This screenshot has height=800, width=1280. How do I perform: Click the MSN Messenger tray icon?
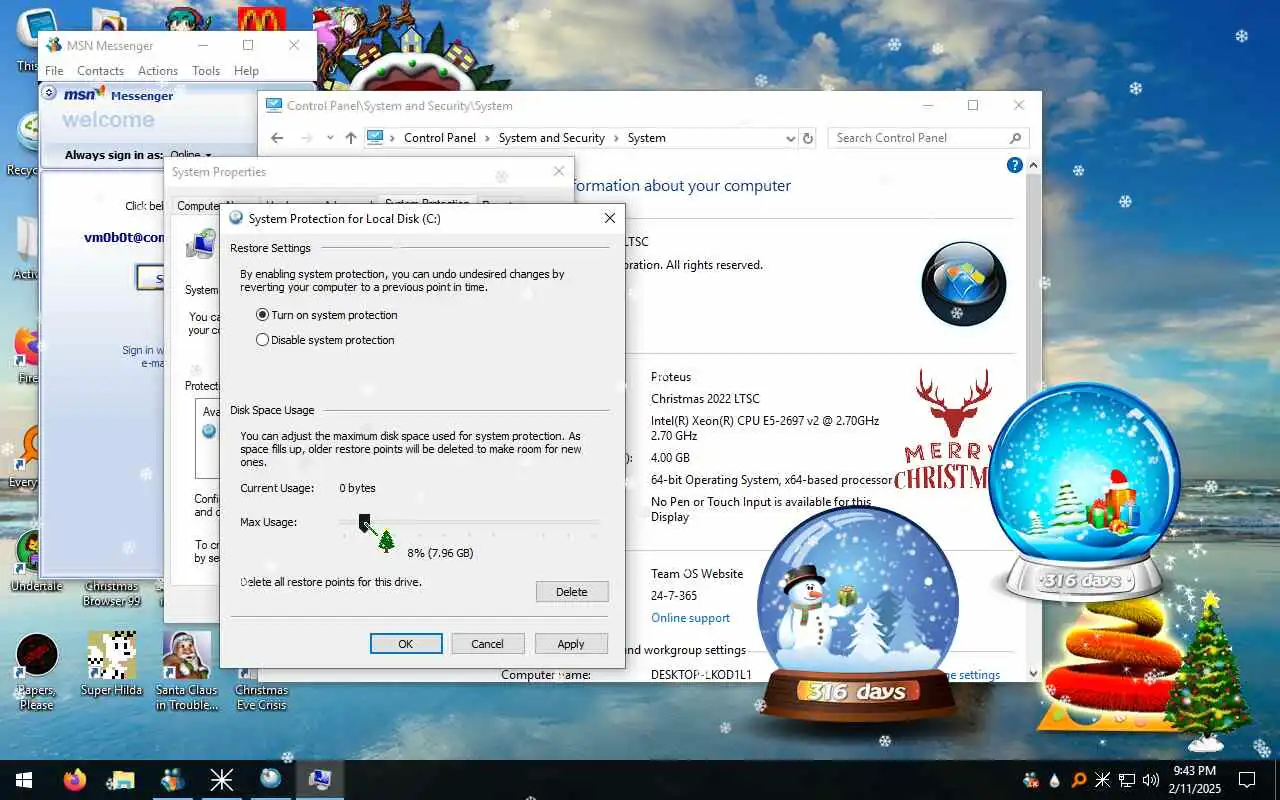pyautogui.click(x=1031, y=780)
